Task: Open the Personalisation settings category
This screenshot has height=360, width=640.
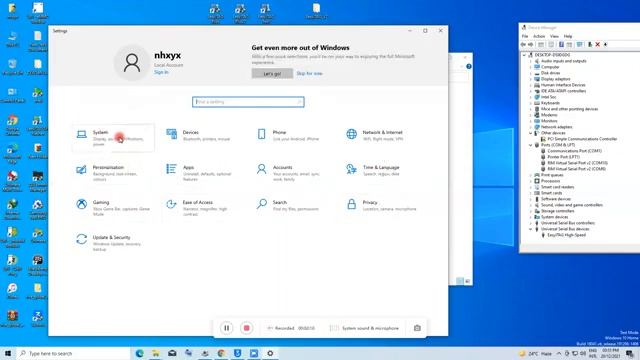Action: [x=113, y=173]
